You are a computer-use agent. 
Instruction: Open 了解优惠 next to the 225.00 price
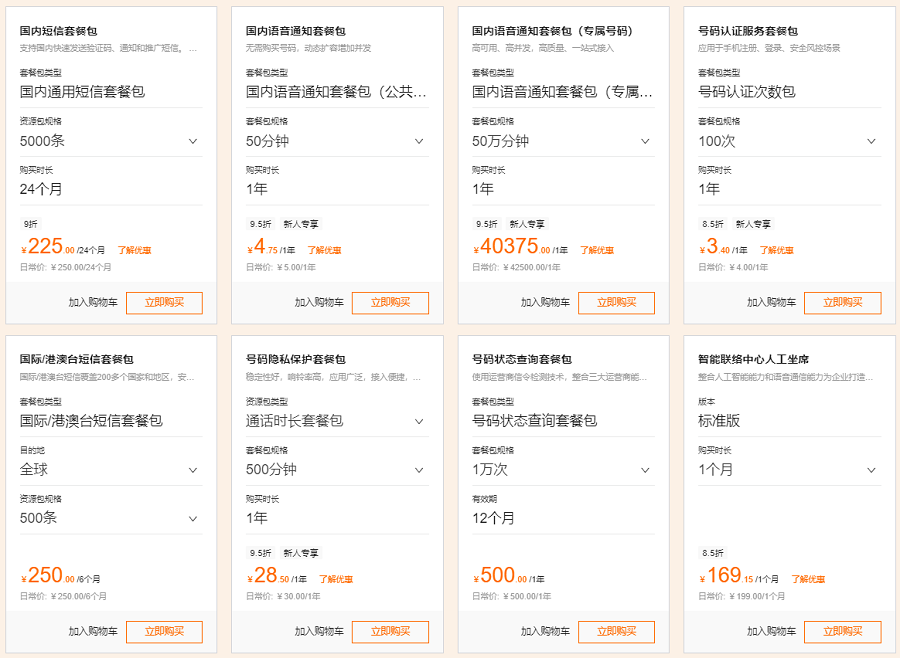click(x=134, y=250)
